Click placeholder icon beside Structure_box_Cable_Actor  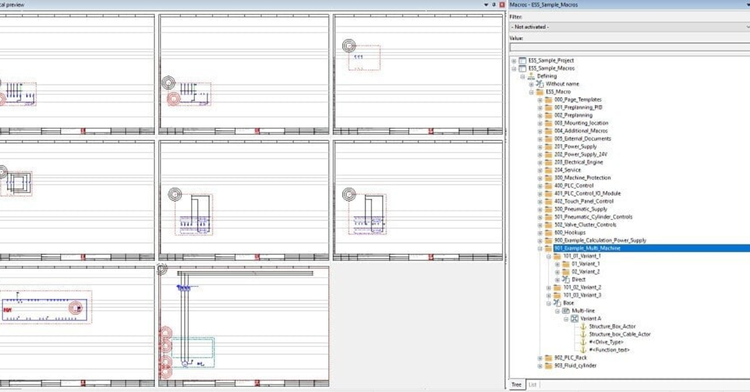[583, 334]
